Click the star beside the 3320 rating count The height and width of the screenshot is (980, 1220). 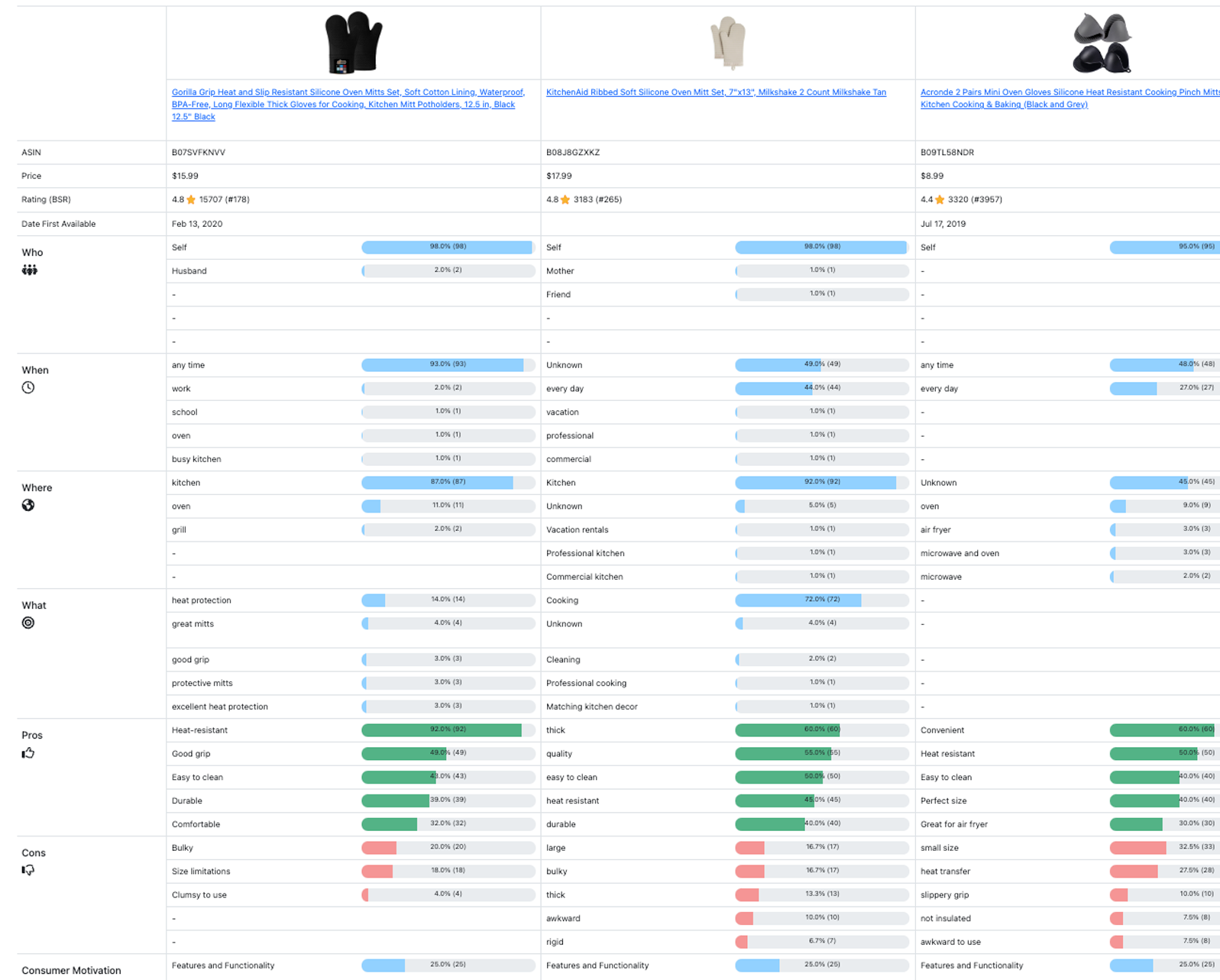coord(940,200)
